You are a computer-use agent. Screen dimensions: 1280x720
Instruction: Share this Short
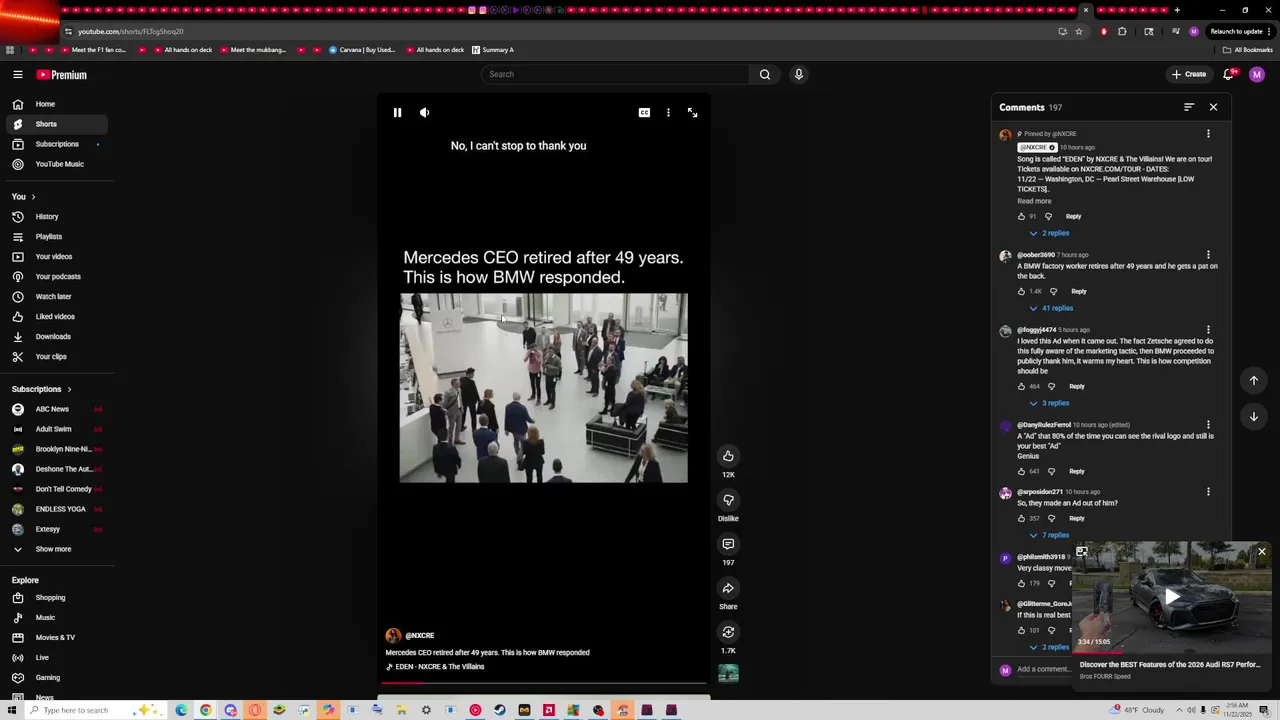728,588
